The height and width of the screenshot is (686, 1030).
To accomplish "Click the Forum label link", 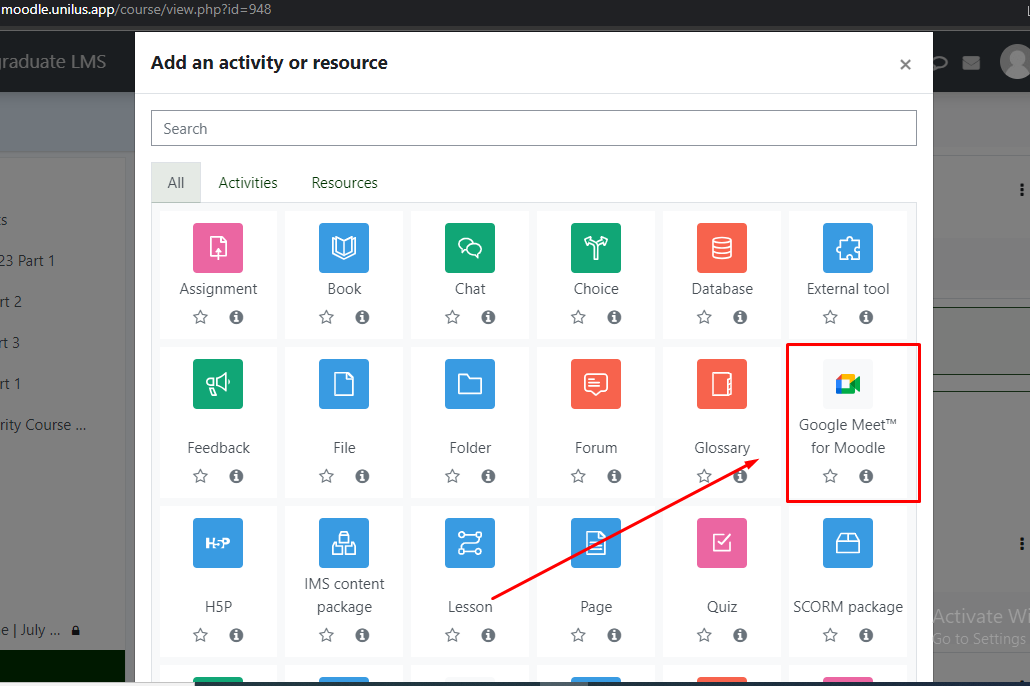I will click(596, 448).
